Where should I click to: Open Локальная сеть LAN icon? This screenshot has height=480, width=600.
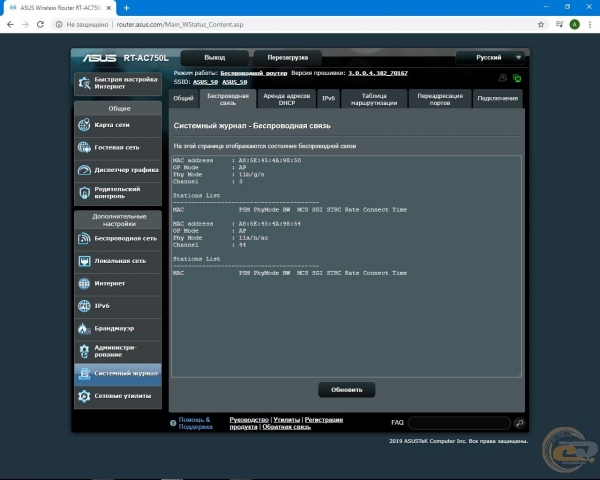click(x=84, y=261)
